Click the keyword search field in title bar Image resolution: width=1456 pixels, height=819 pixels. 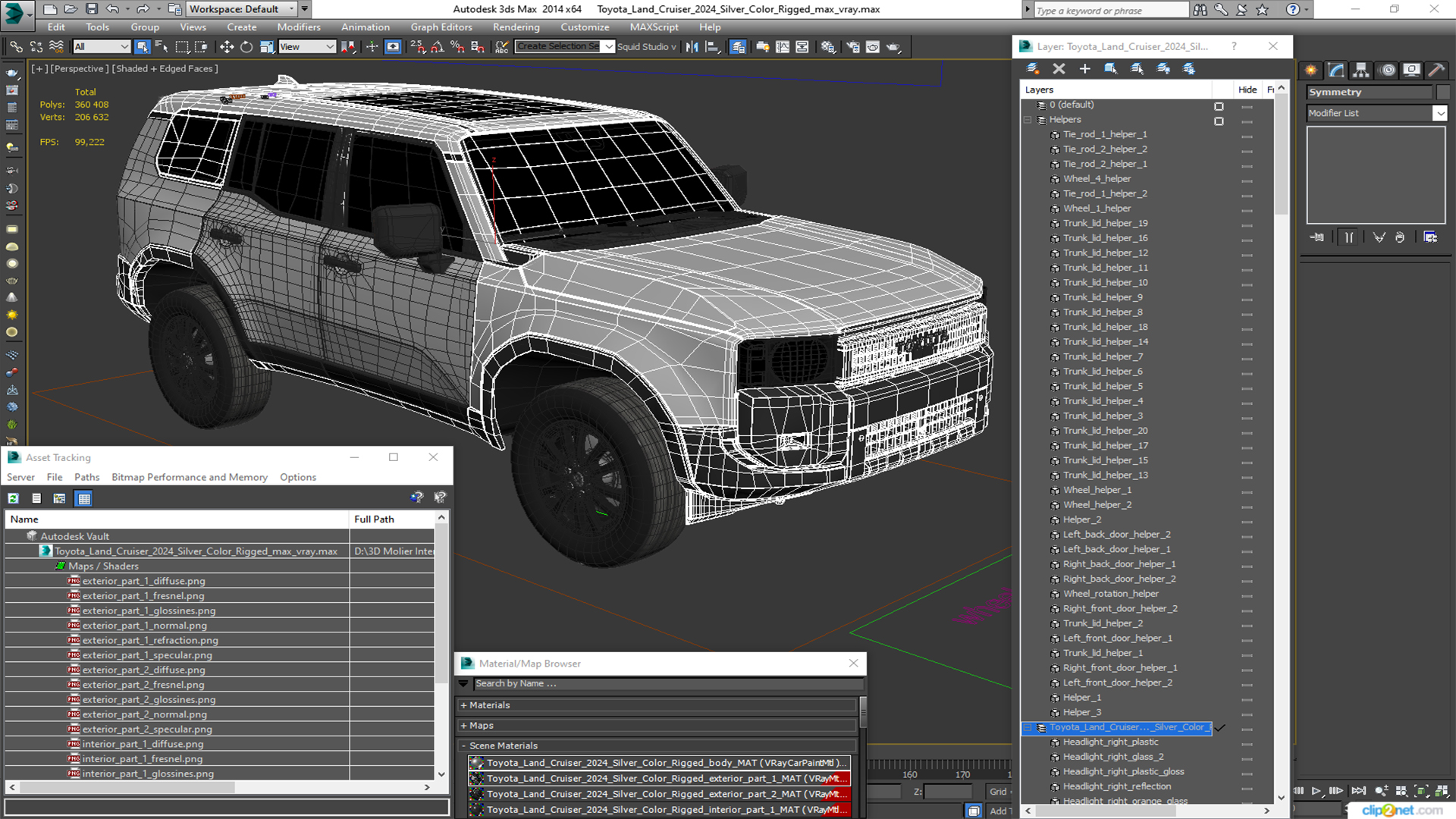[x=1111, y=10]
